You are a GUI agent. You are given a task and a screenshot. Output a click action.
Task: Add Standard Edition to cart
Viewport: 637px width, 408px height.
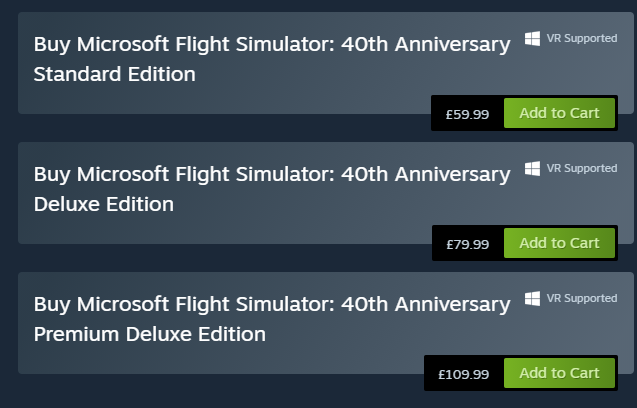(559, 113)
